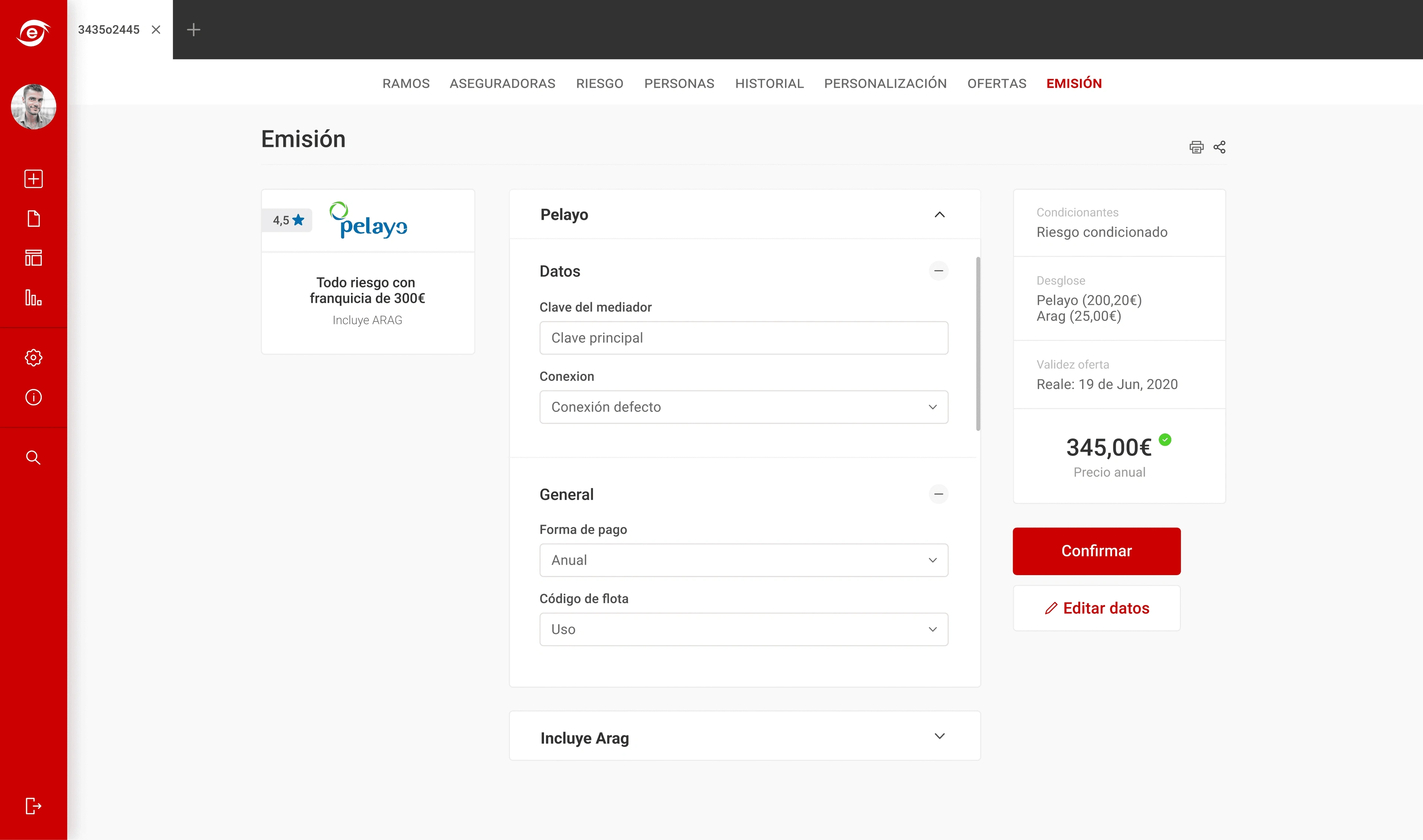Image resolution: width=1423 pixels, height=840 pixels.
Task: Open the bar chart statistics sidebar icon
Action: pos(33,297)
